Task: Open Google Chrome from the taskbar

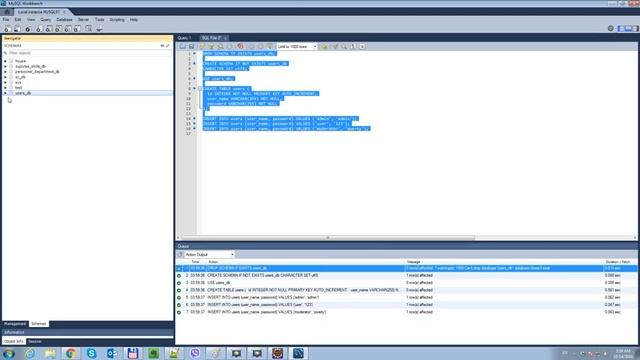Action: [71, 353]
